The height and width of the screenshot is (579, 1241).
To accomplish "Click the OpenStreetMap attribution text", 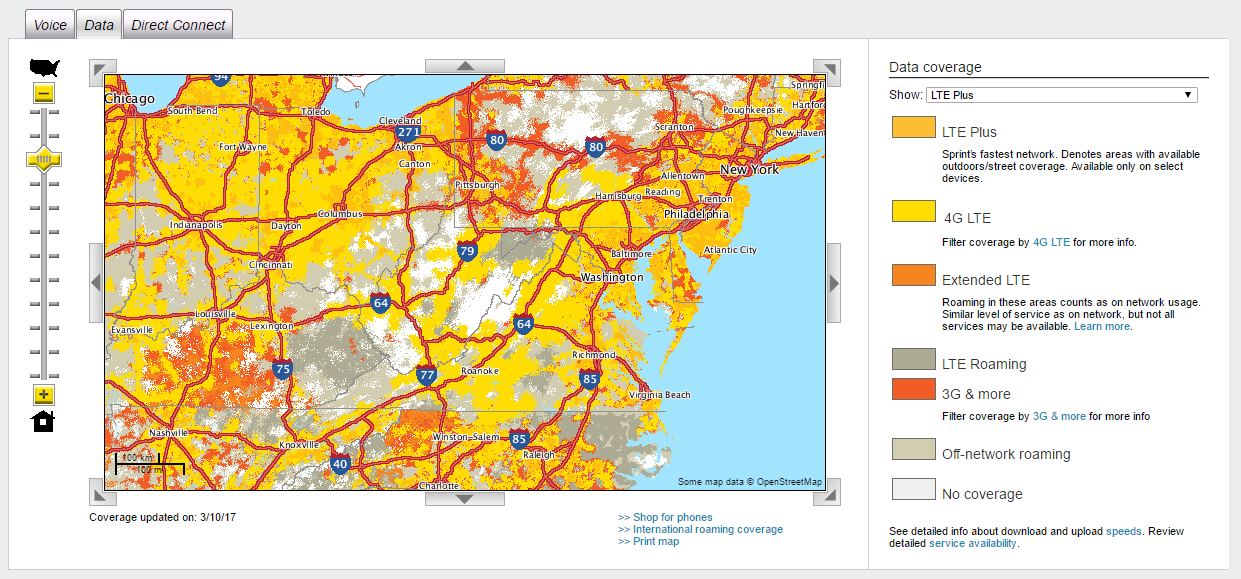I will click(x=789, y=481).
